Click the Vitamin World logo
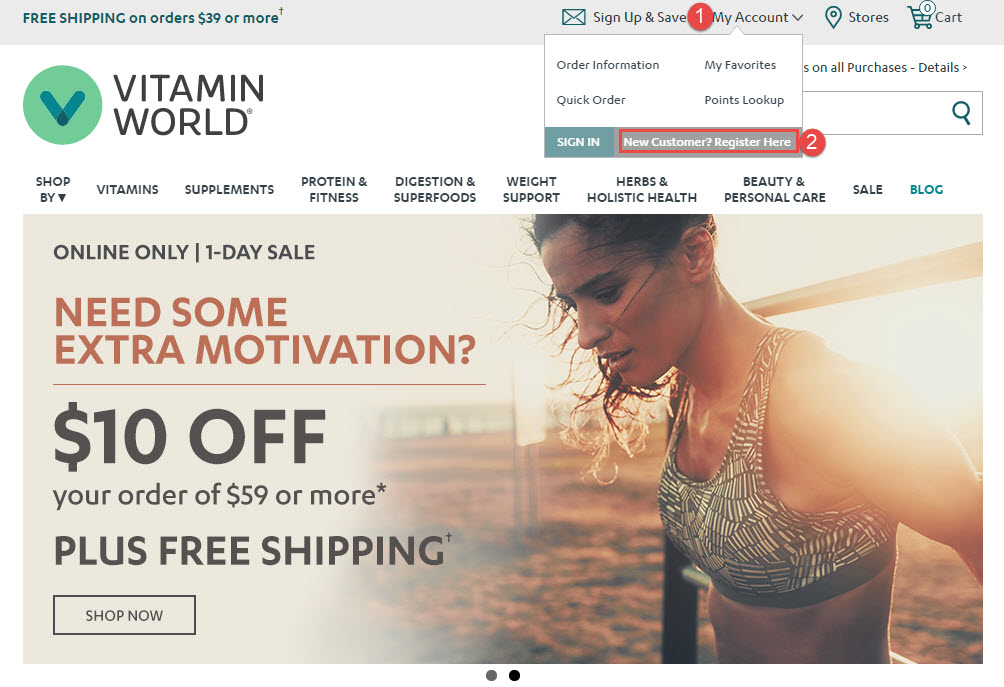The height and width of the screenshot is (687, 1004). click(143, 104)
